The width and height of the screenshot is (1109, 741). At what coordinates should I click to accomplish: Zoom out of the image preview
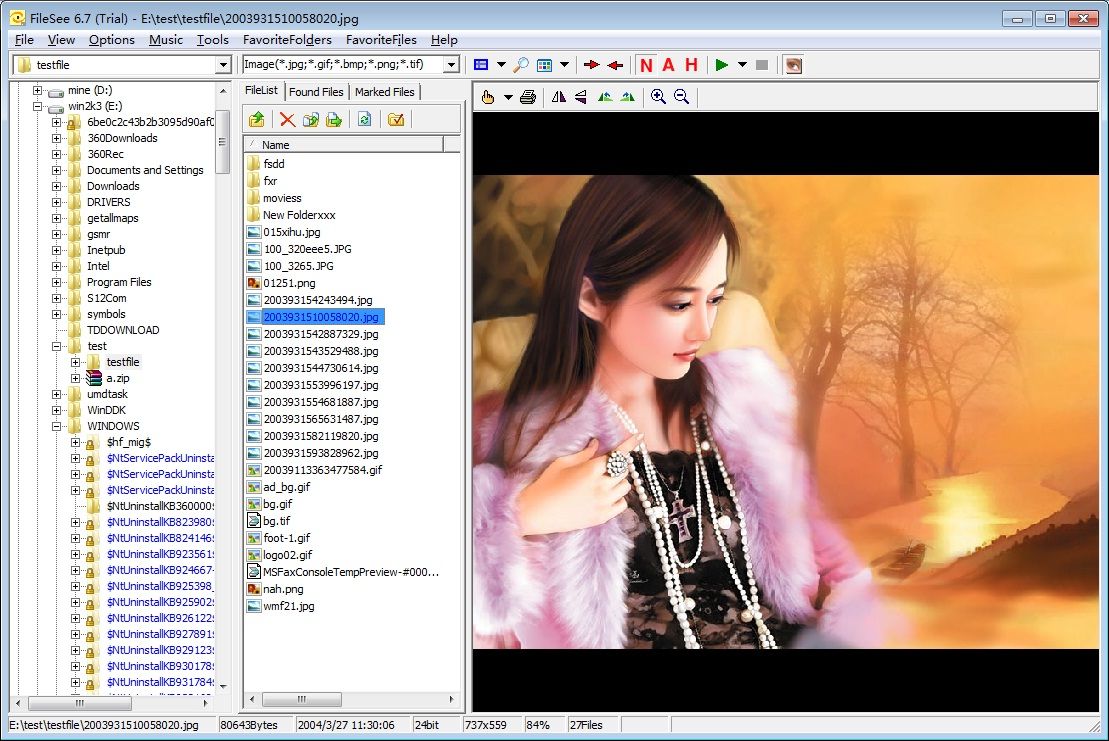[681, 97]
